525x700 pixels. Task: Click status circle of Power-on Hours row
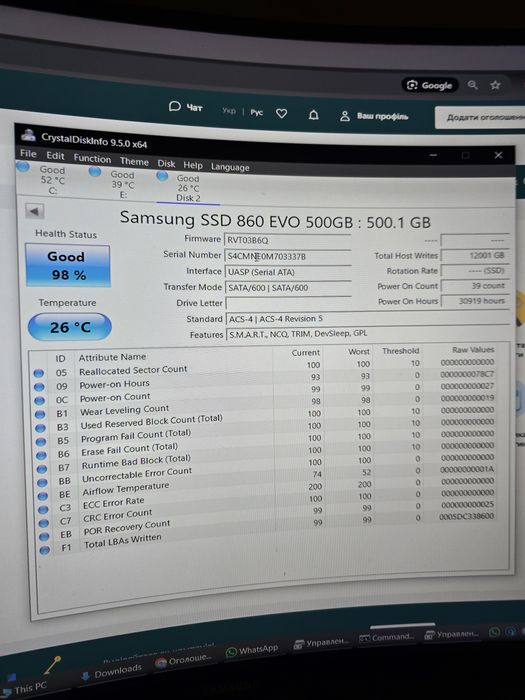tap(39, 387)
